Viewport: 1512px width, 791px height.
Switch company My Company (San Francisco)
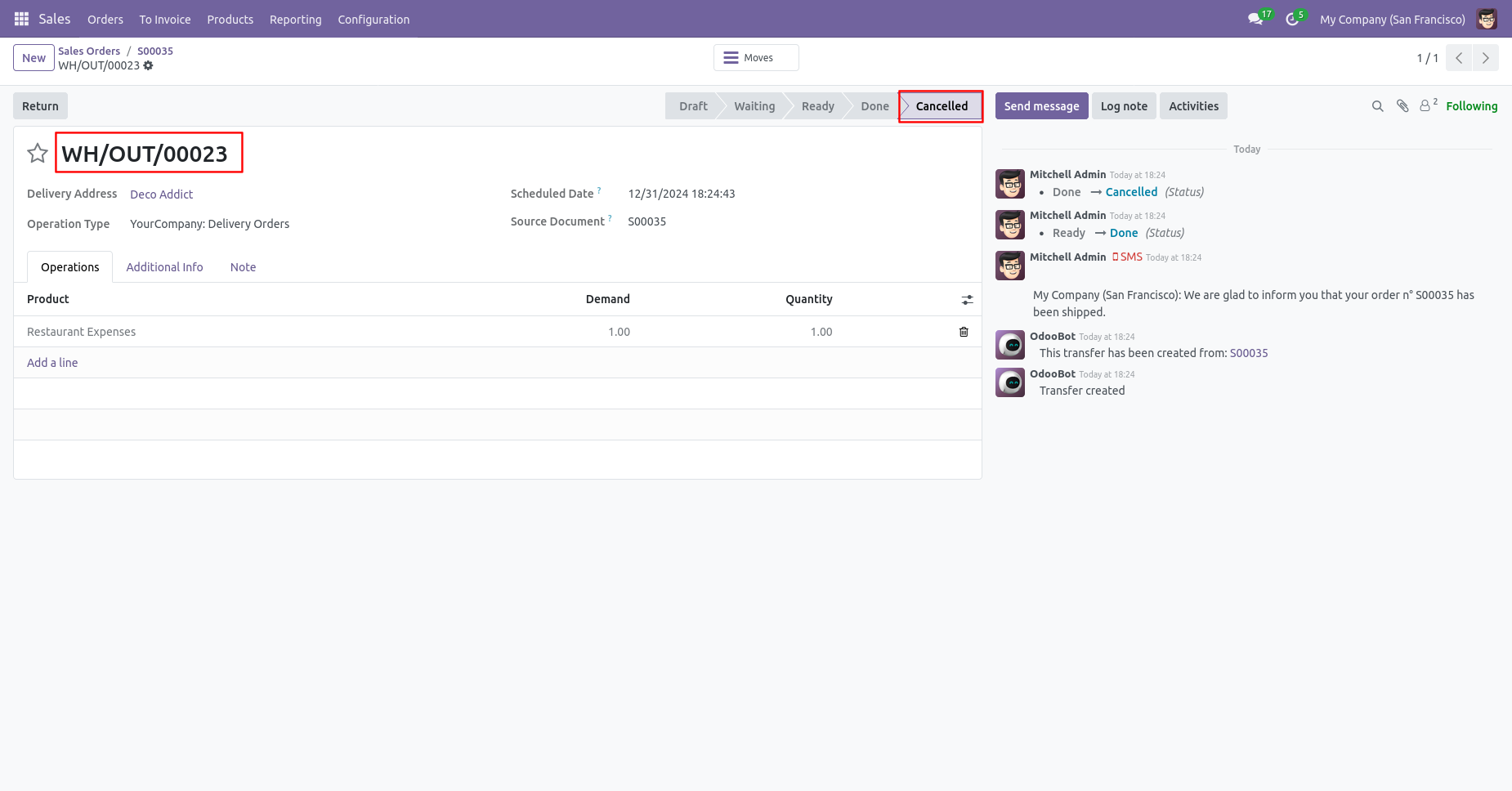(1392, 20)
